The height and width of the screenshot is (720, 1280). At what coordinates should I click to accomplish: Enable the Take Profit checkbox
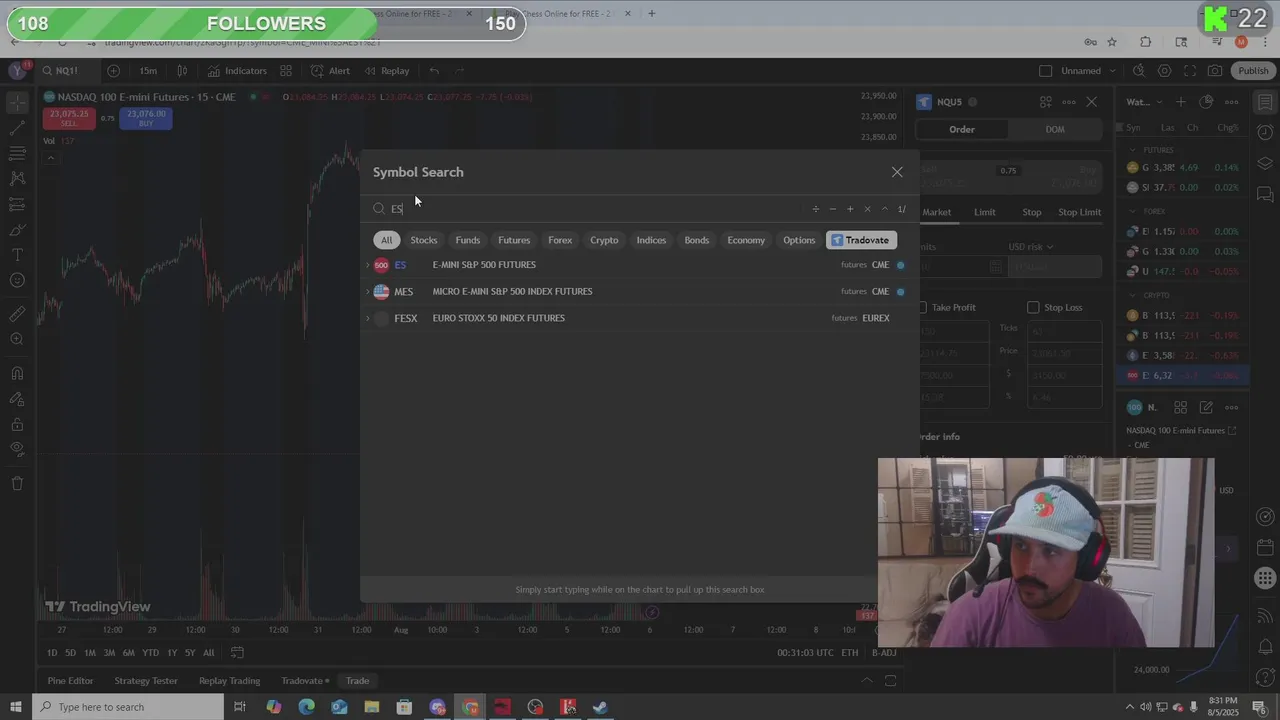coord(922,307)
